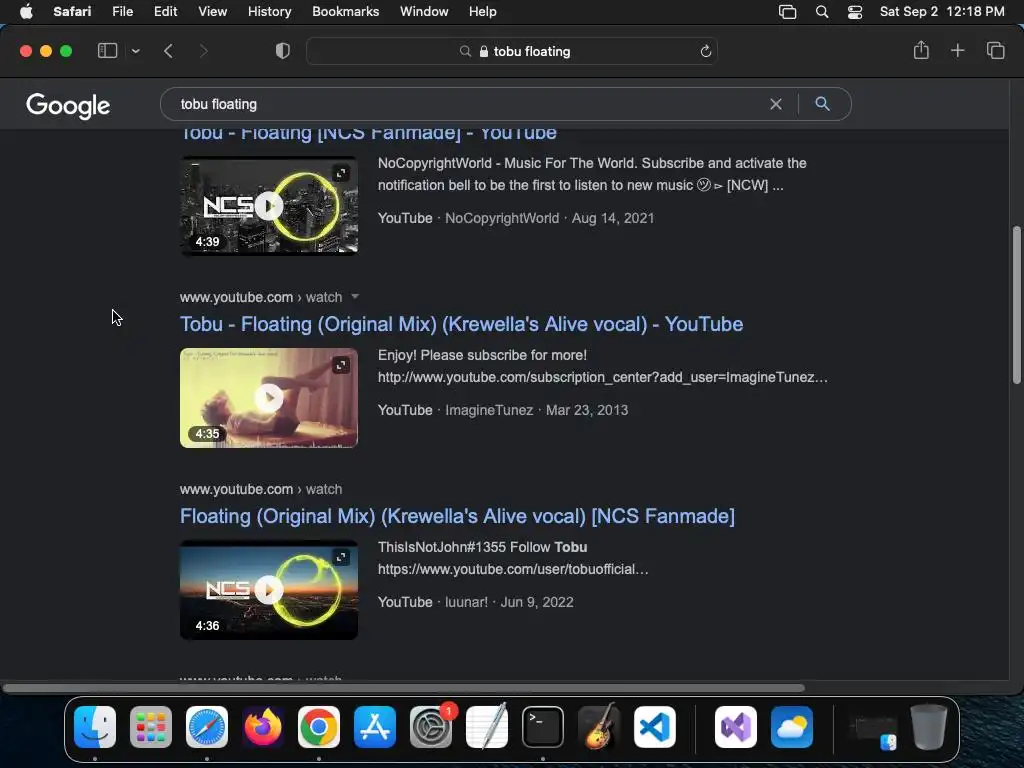Screen dimensions: 1024x768
Task: Open the privacy report shield icon
Action: click(x=283, y=51)
